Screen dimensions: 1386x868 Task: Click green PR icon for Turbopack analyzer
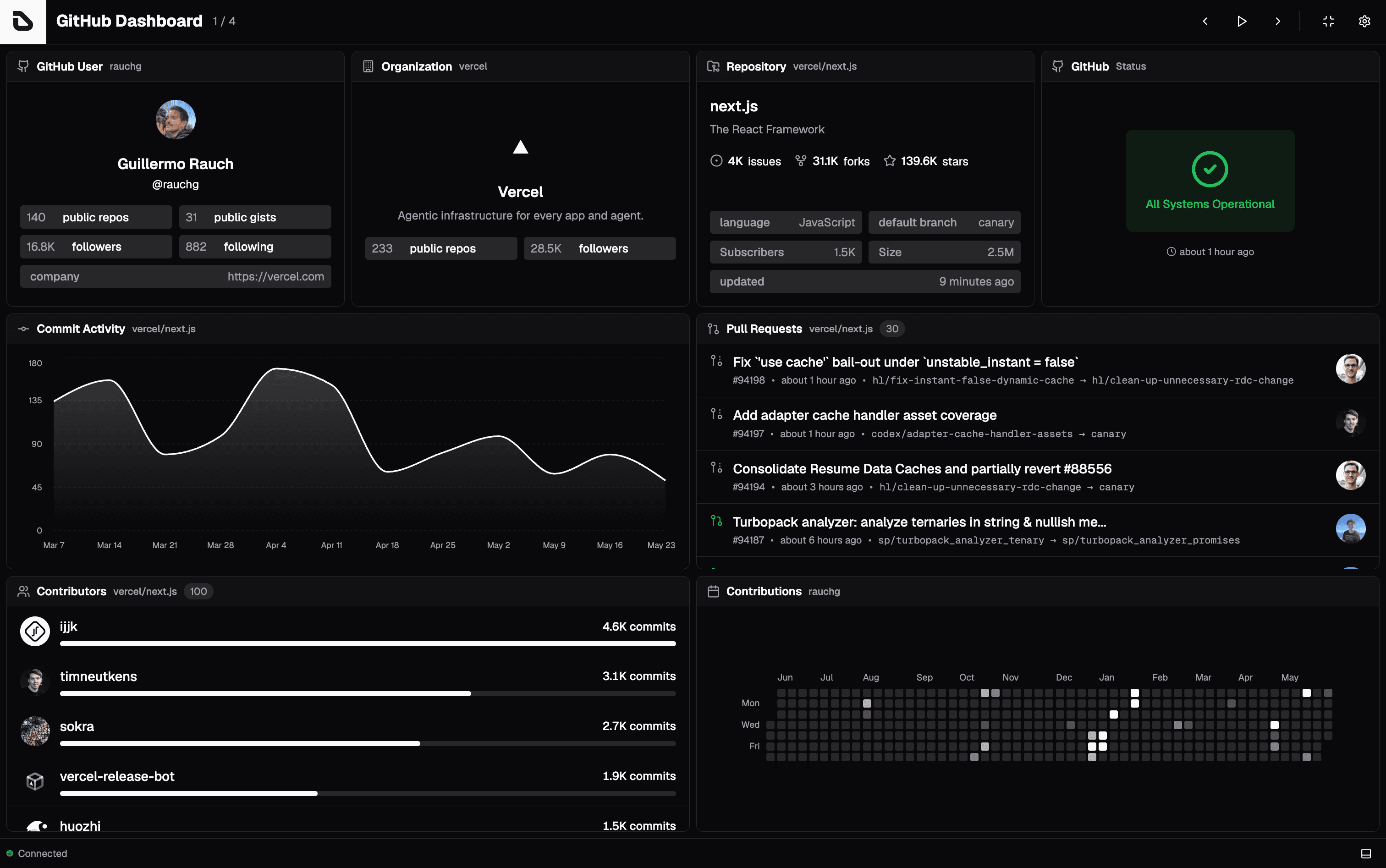point(716,521)
